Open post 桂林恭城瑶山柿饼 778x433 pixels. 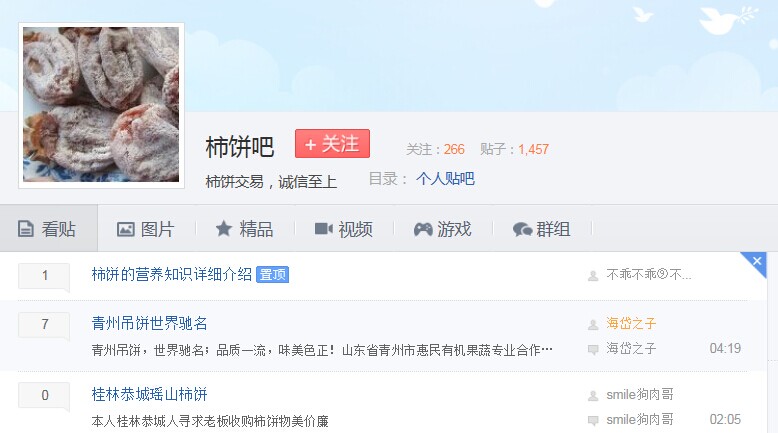click(149, 394)
